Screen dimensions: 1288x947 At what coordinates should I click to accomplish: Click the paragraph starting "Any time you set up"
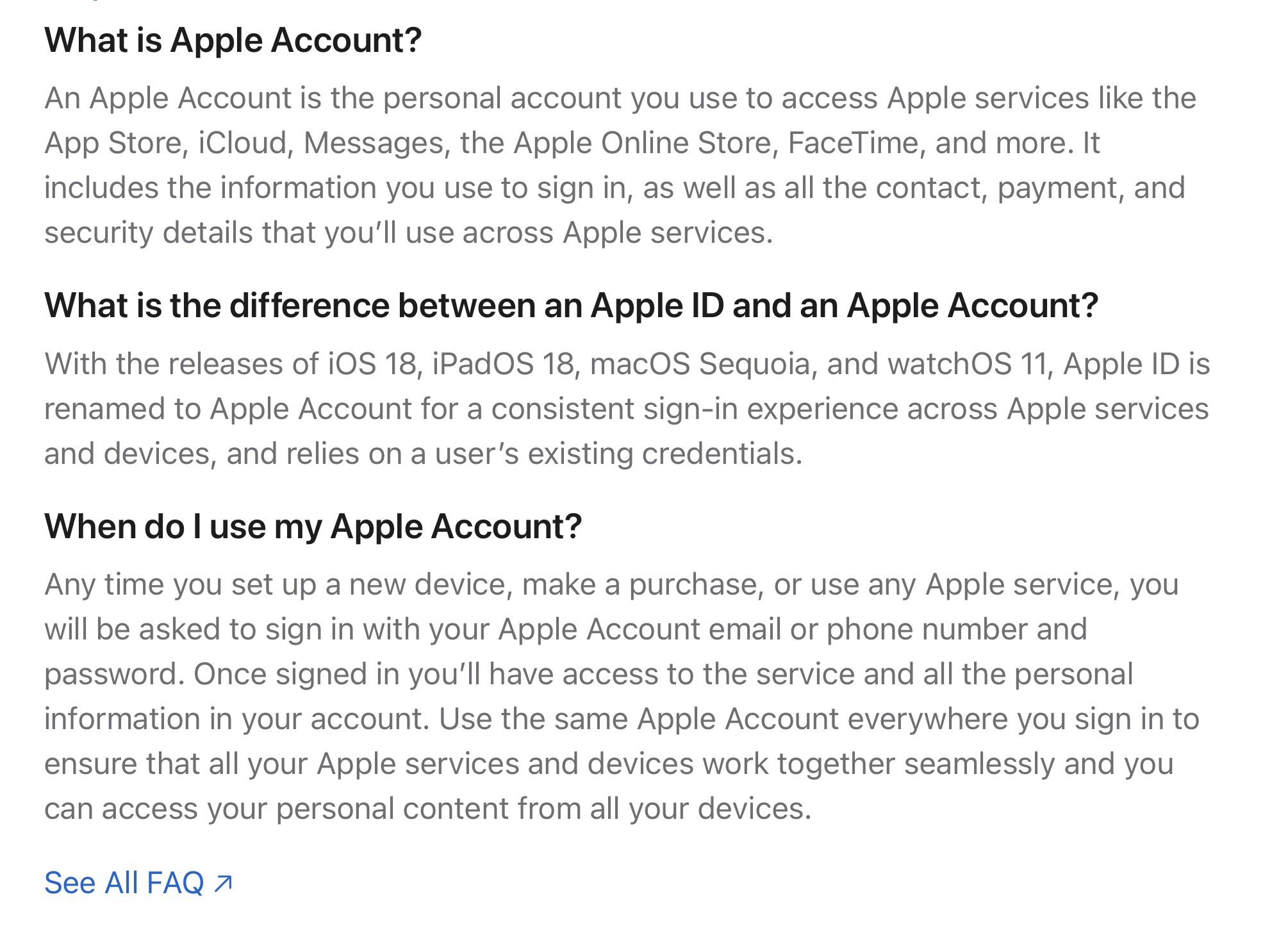(x=620, y=696)
